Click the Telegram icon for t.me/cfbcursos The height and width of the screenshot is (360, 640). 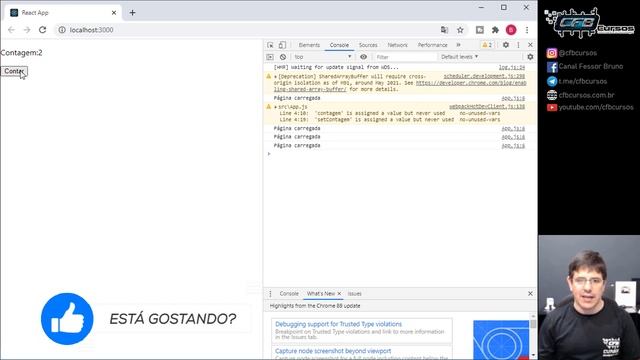tap(552, 82)
